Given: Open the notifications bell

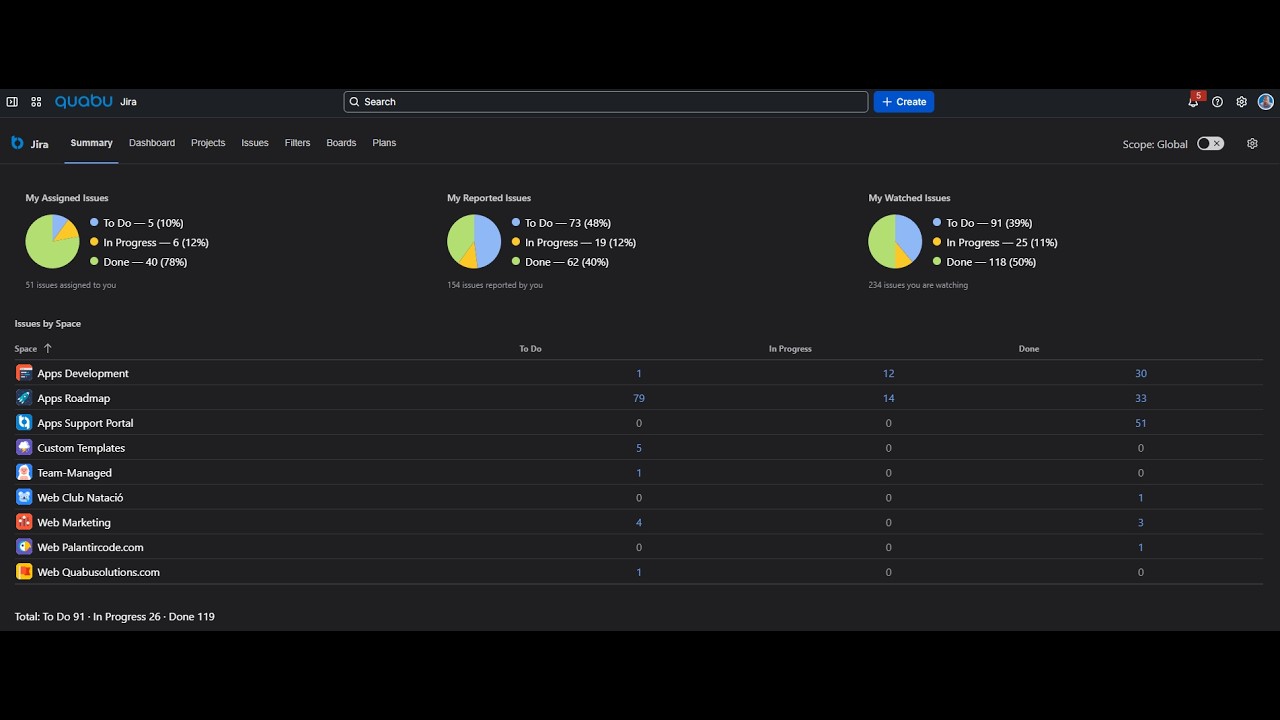Looking at the screenshot, I should point(1193,102).
